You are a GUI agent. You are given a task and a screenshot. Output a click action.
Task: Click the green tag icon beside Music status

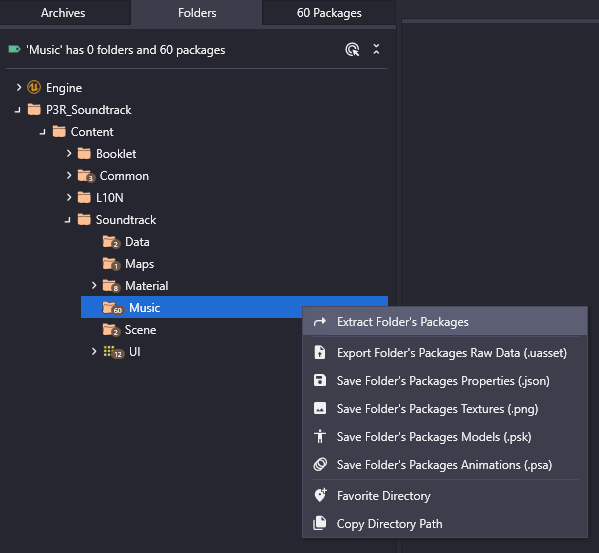pos(15,49)
